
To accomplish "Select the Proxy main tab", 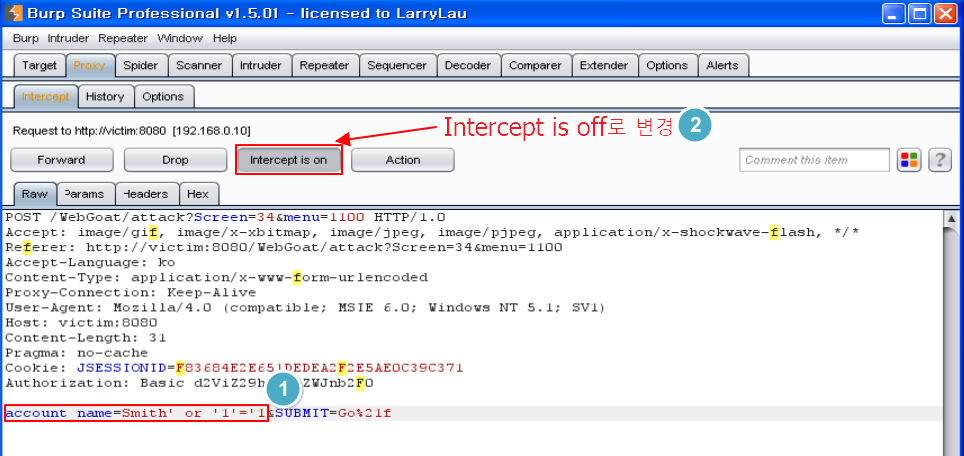I will tap(89, 65).
